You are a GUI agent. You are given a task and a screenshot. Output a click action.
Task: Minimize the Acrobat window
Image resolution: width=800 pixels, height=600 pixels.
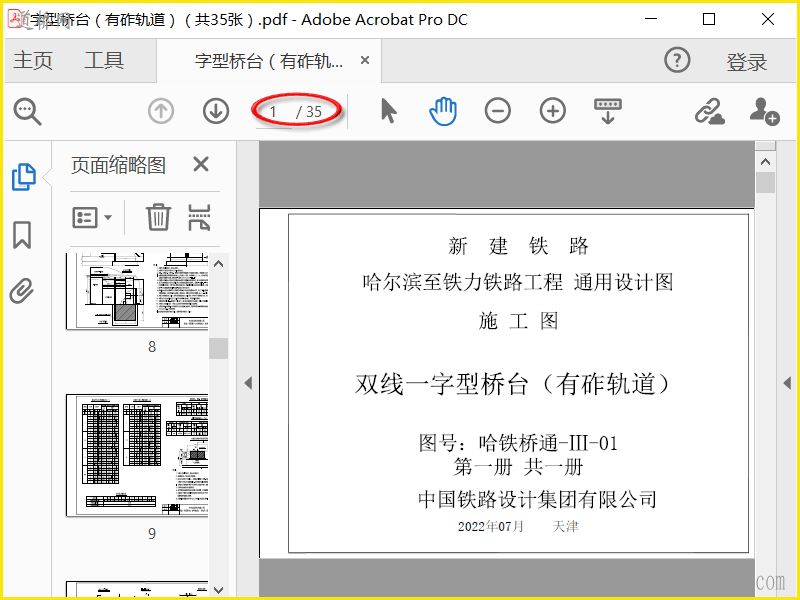(651, 19)
